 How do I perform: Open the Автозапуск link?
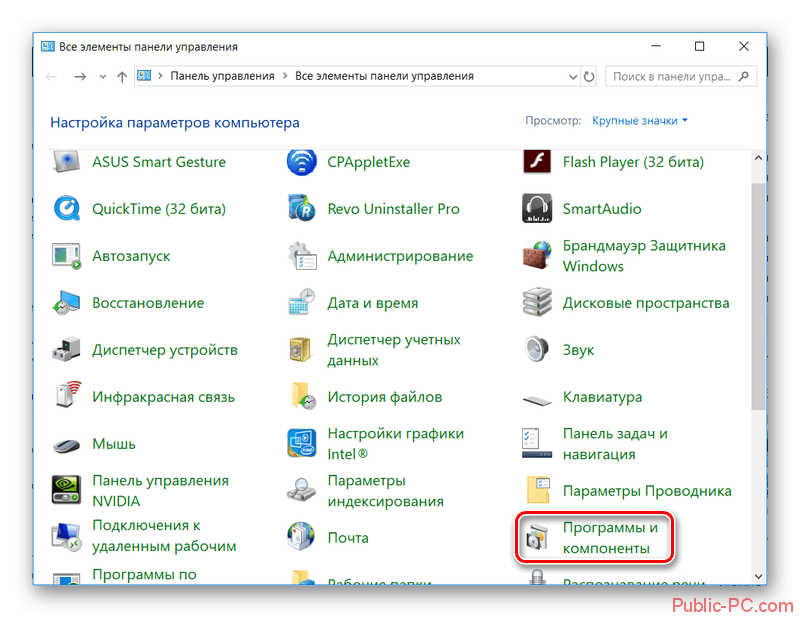pos(131,256)
